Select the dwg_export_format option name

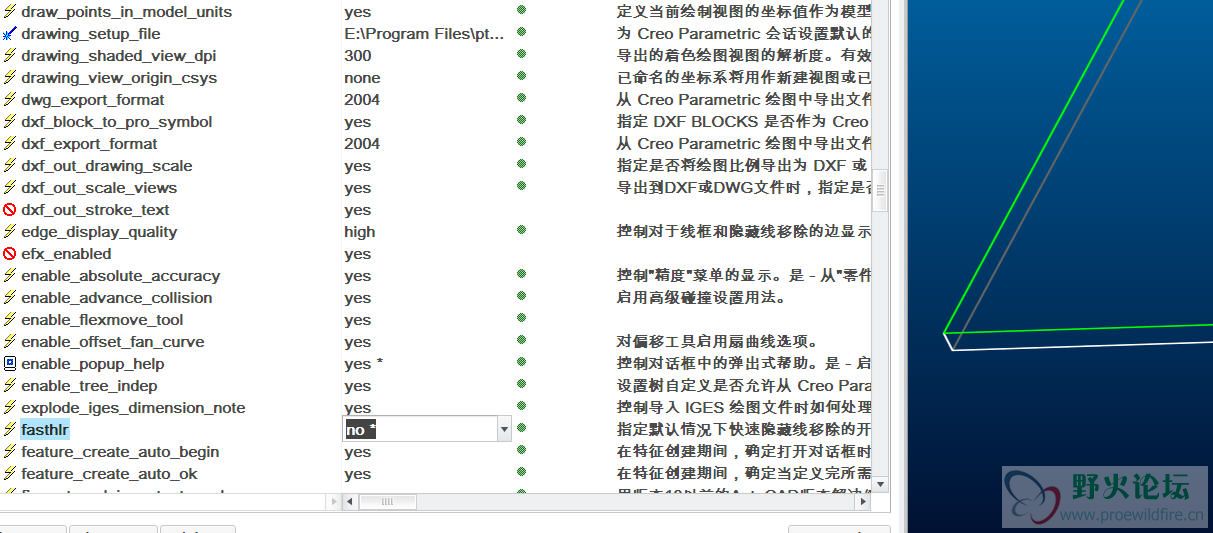[x=92, y=100]
